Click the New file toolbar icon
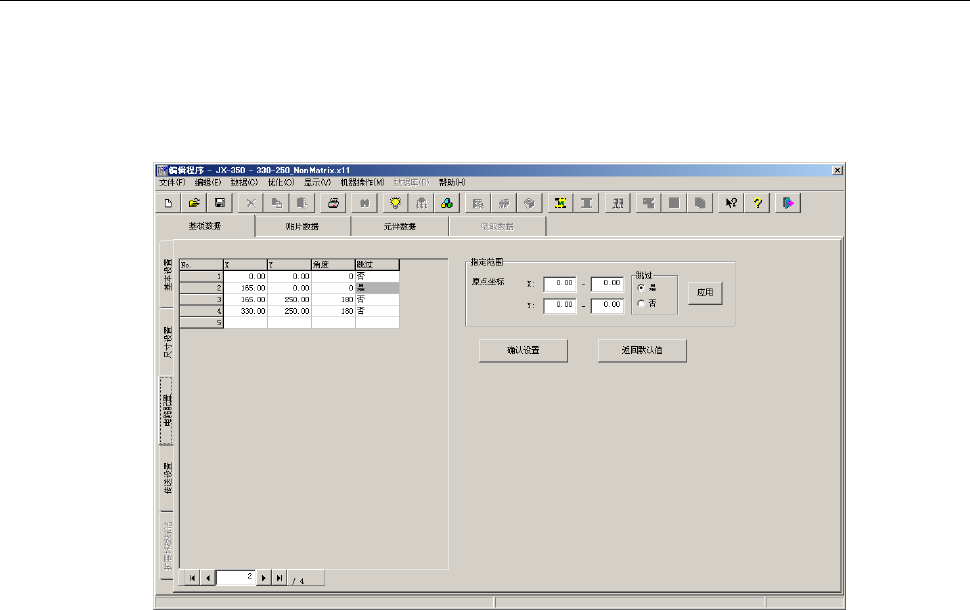 click(x=168, y=203)
